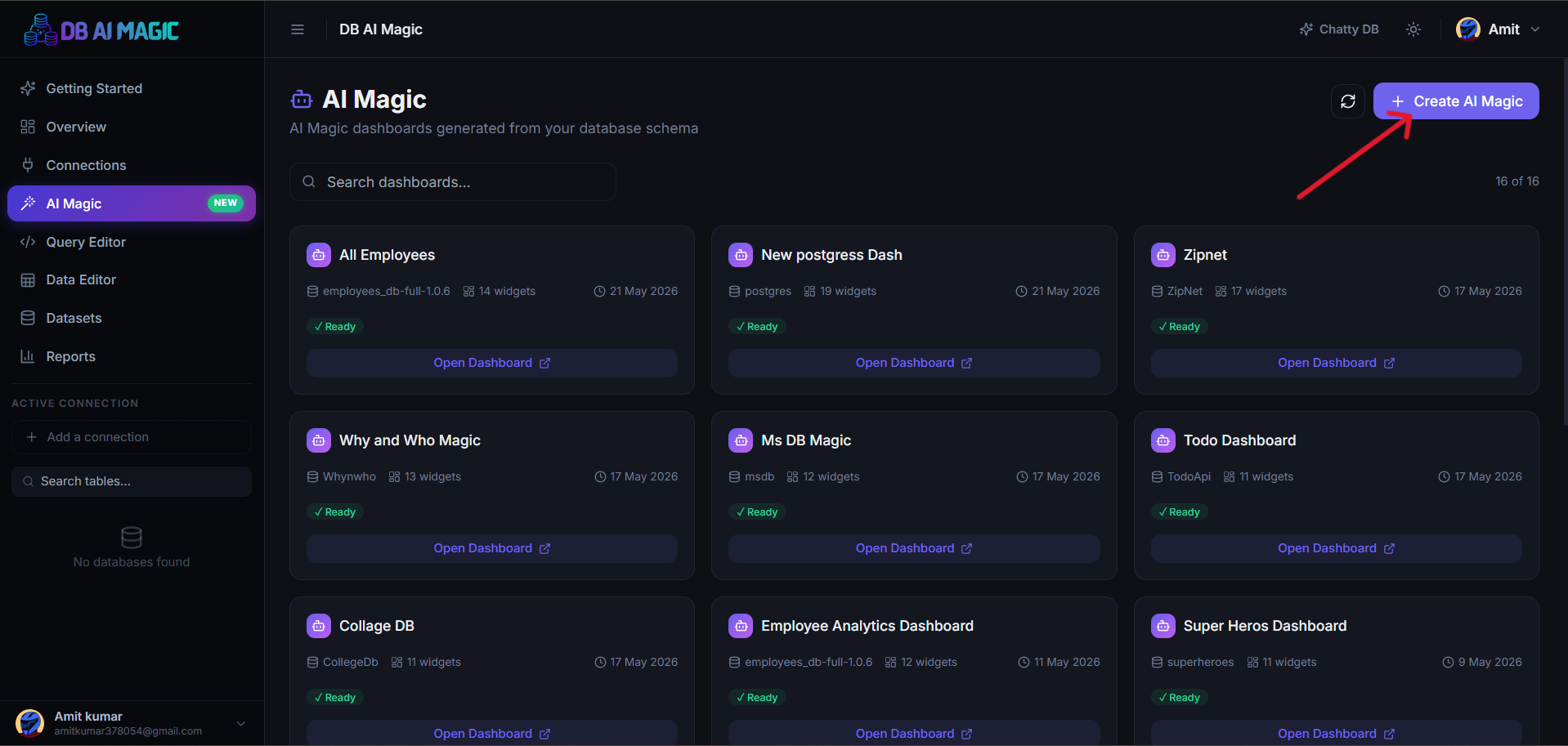Click Add a connection
Screen dimensions: 1568x746
[x=132, y=437]
